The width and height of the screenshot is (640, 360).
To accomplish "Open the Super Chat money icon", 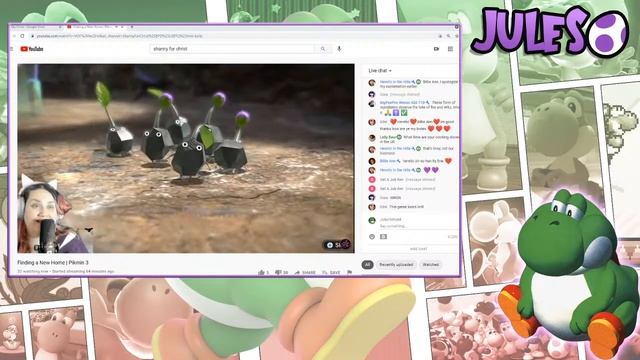I will 383,237.
